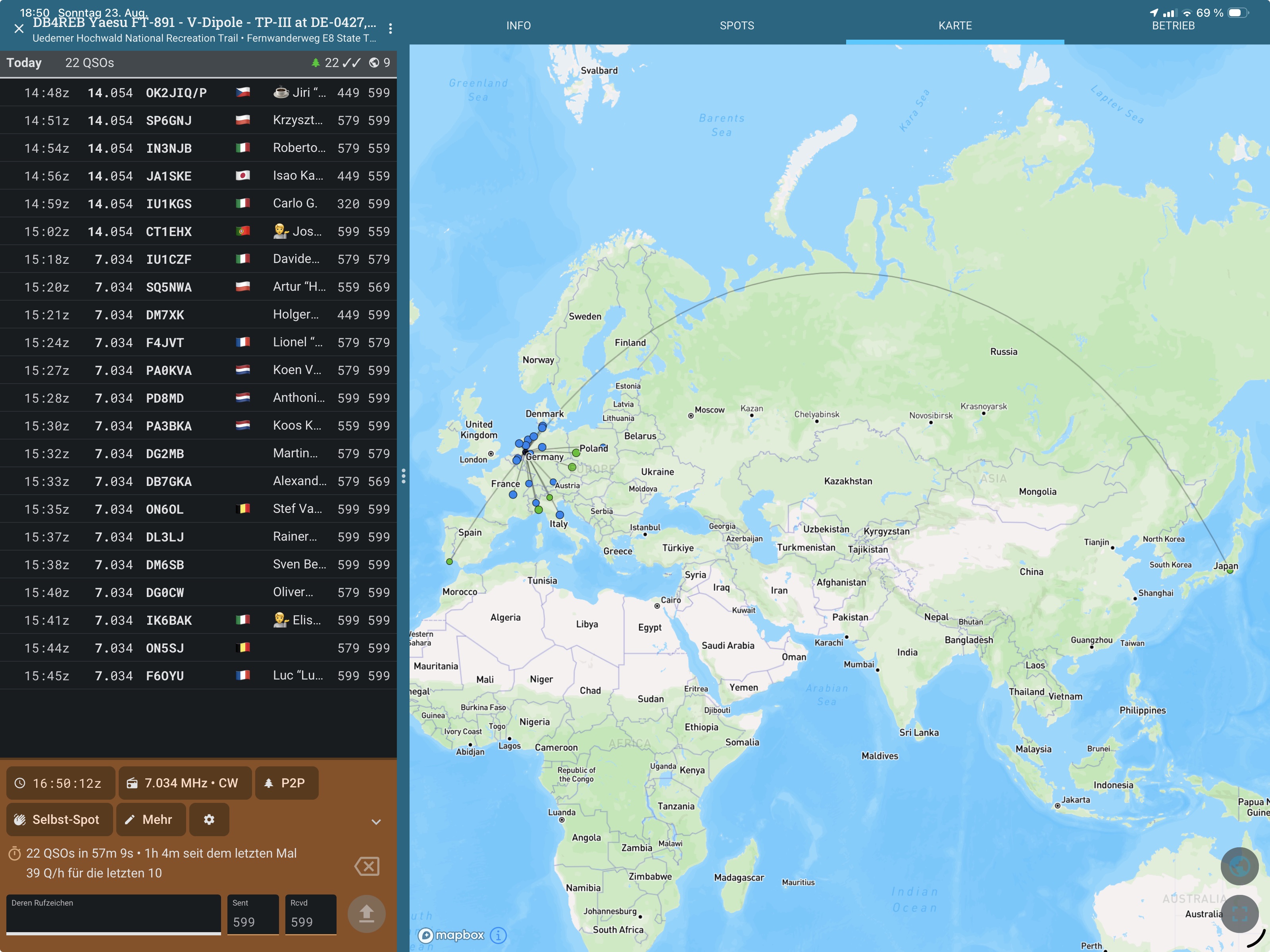
Task: Select the last QSO F6OYU
Action: point(198,676)
